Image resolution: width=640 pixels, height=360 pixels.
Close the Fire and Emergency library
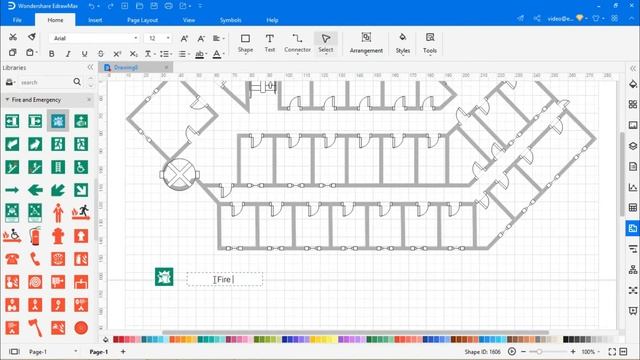pyautogui.click(x=89, y=100)
